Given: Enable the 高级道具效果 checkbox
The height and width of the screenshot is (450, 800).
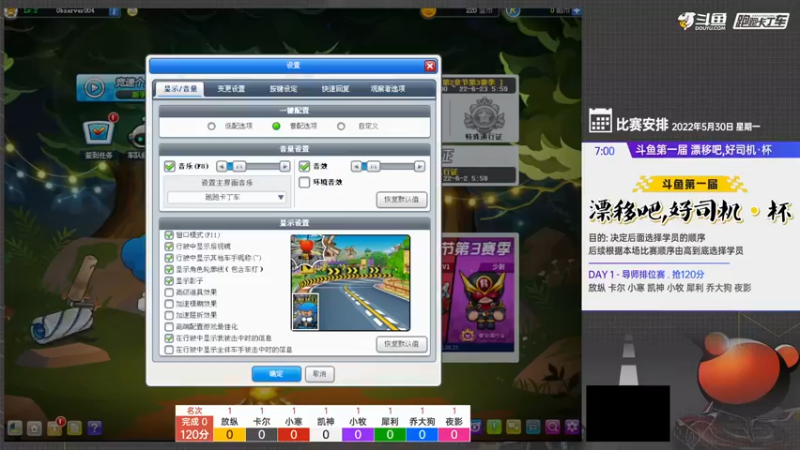Looking at the screenshot, I should click(x=169, y=292).
